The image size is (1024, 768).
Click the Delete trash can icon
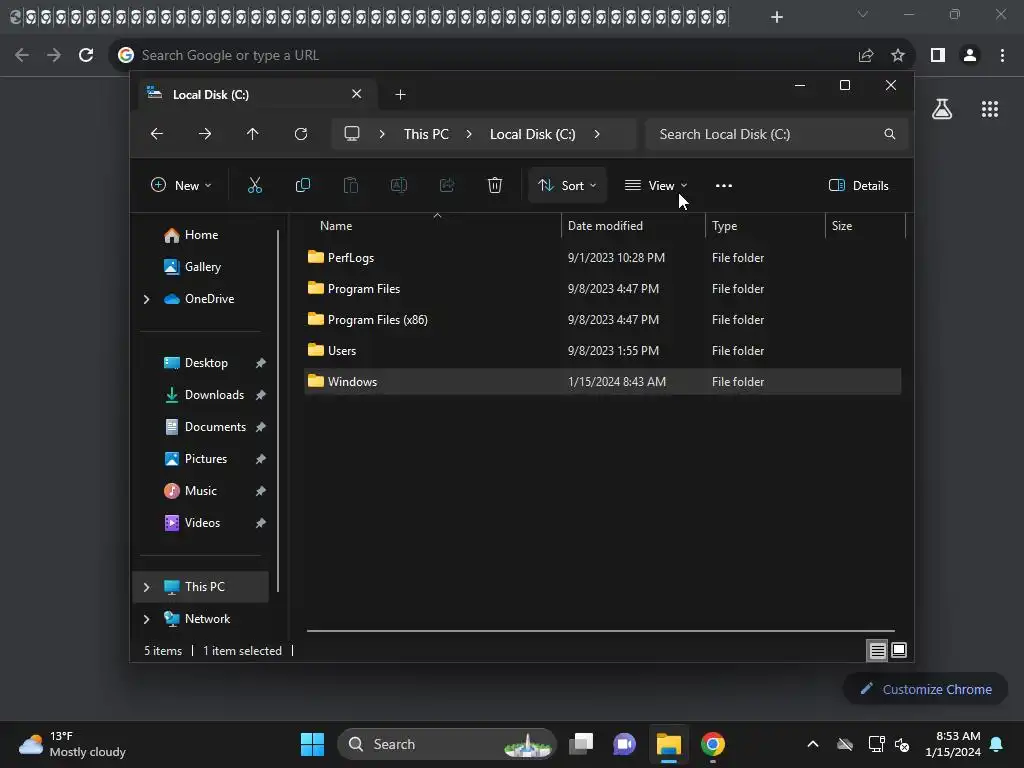pos(495,185)
